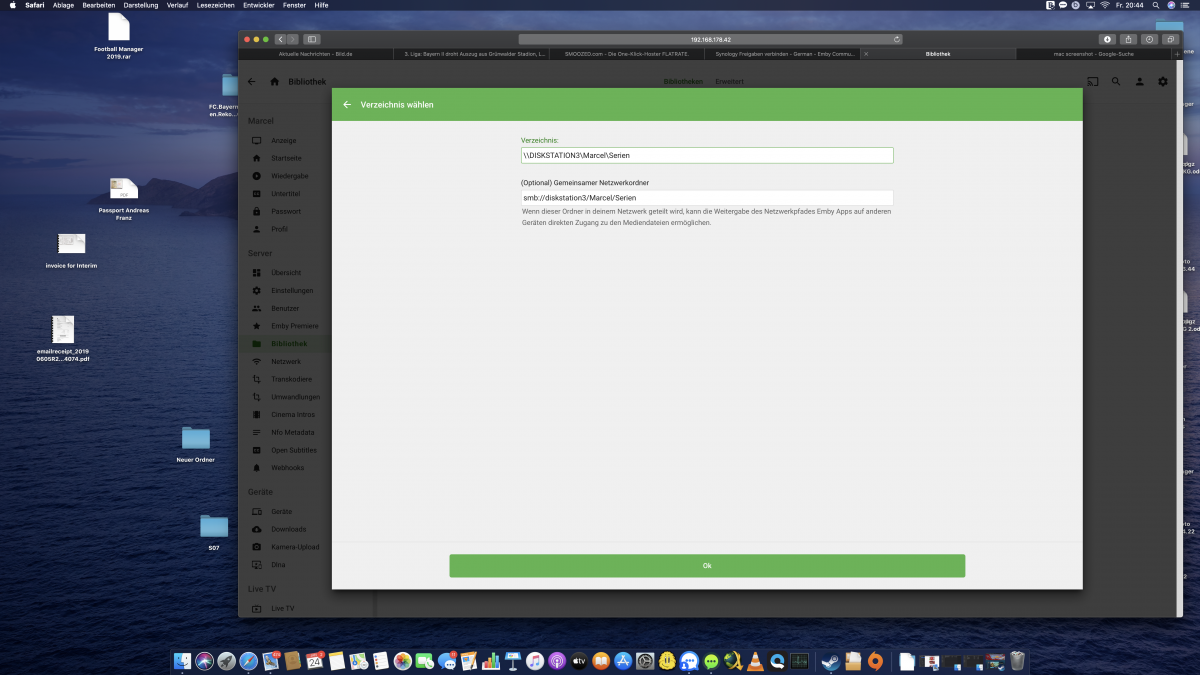Image resolution: width=1200 pixels, height=675 pixels.
Task: Open Open Subtitles in the sidebar
Action: 293,450
